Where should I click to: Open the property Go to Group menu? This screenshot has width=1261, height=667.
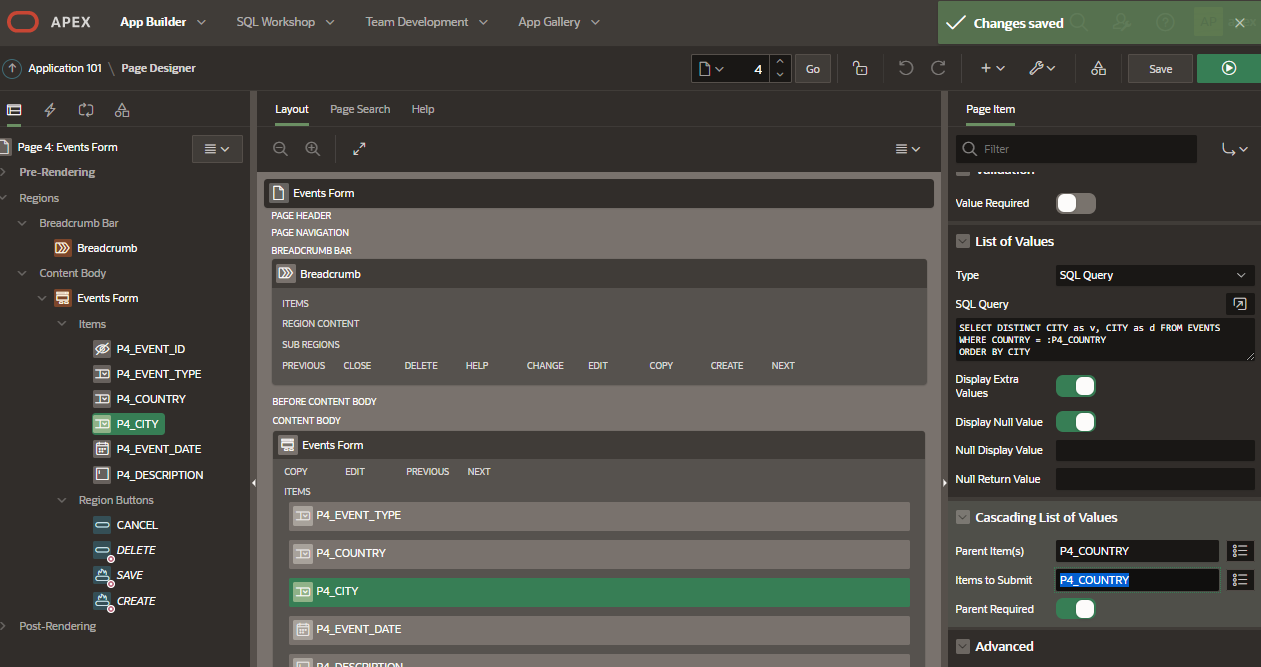pos(1235,149)
